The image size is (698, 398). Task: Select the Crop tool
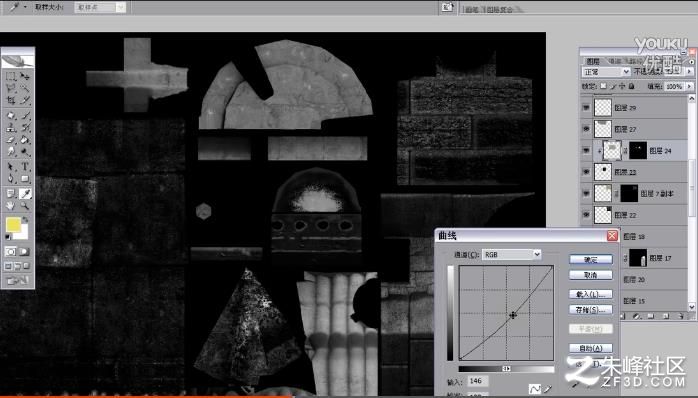pos(11,101)
